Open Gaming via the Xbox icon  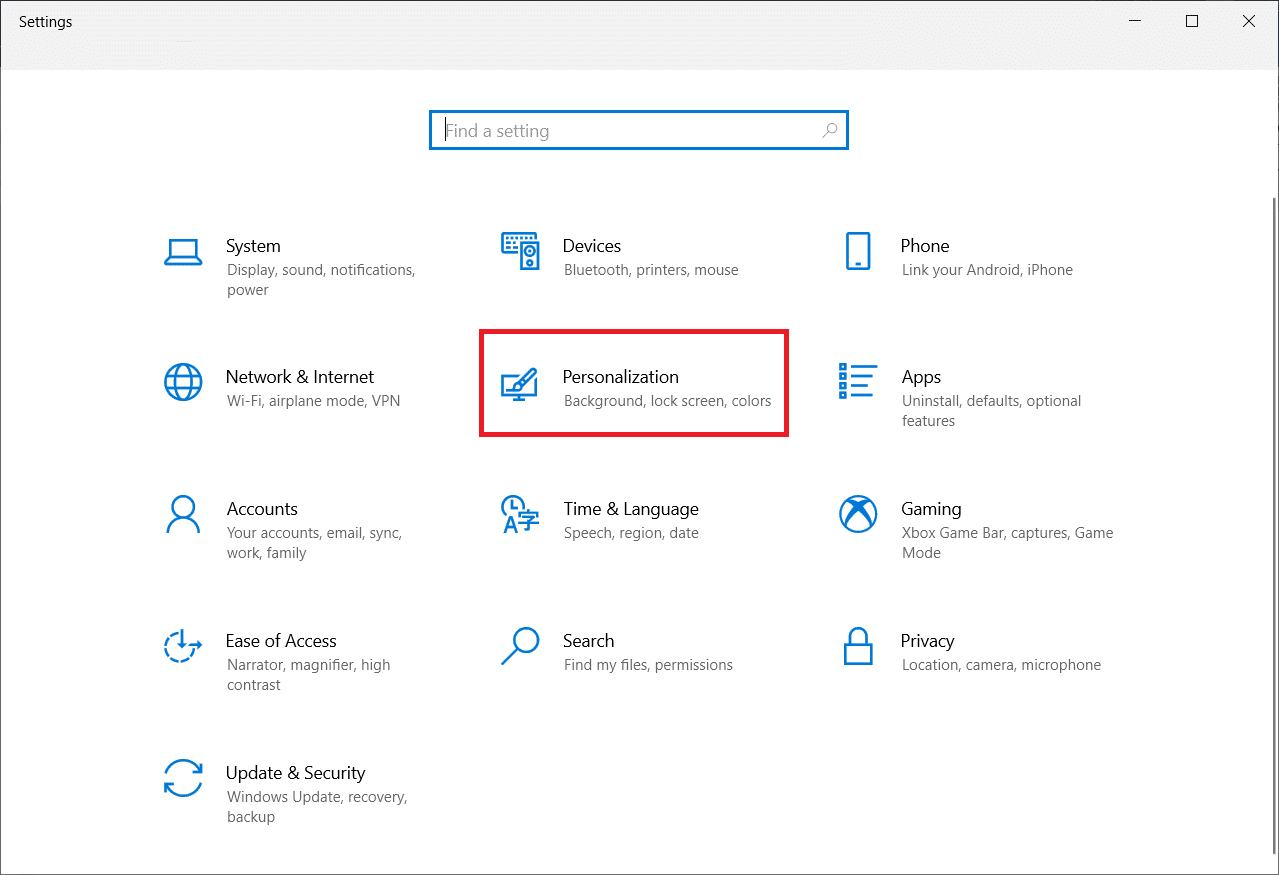coord(858,514)
